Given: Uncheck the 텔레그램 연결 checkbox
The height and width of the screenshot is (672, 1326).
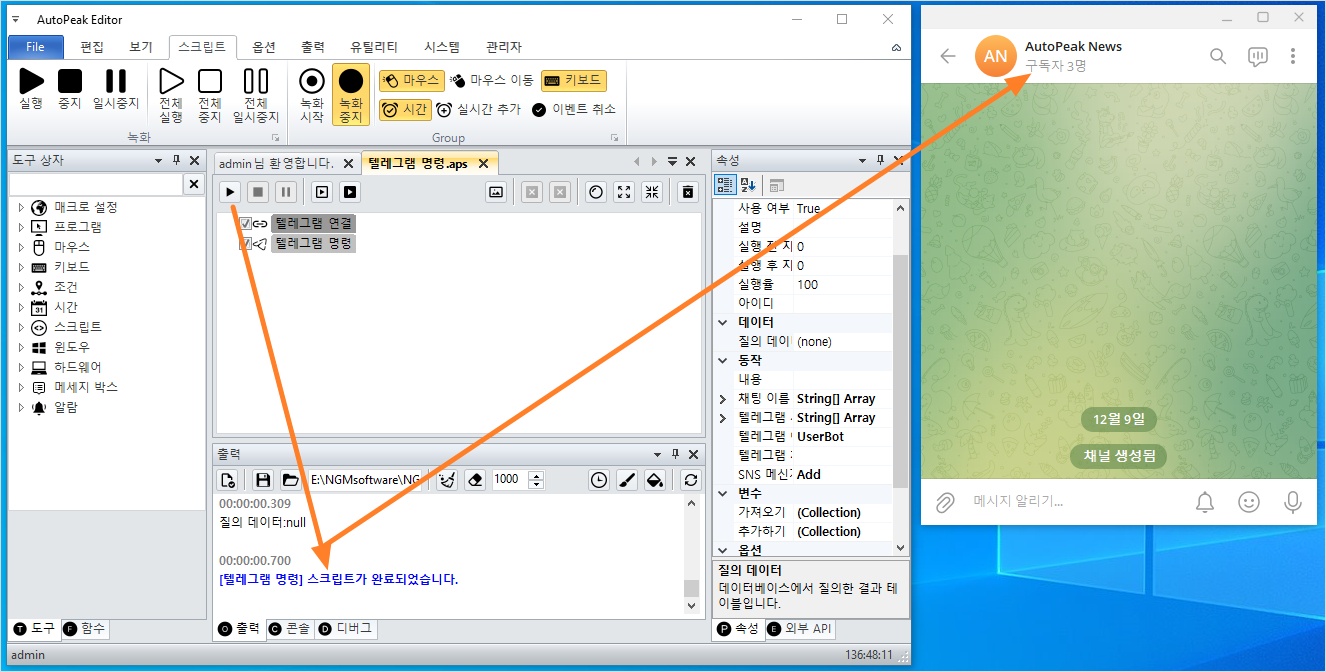Looking at the screenshot, I should (245, 223).
